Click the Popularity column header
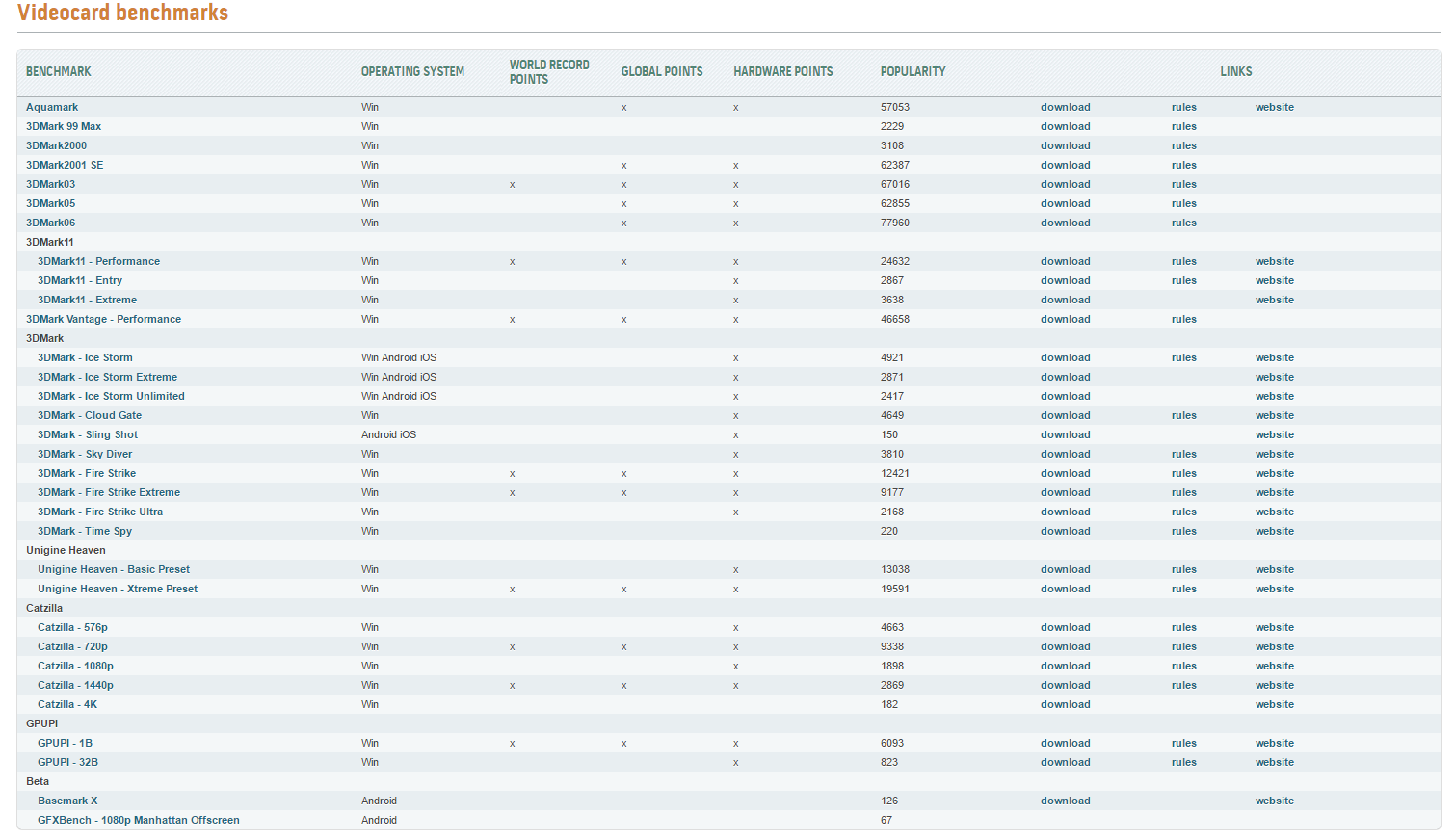 tap(913, 71)
